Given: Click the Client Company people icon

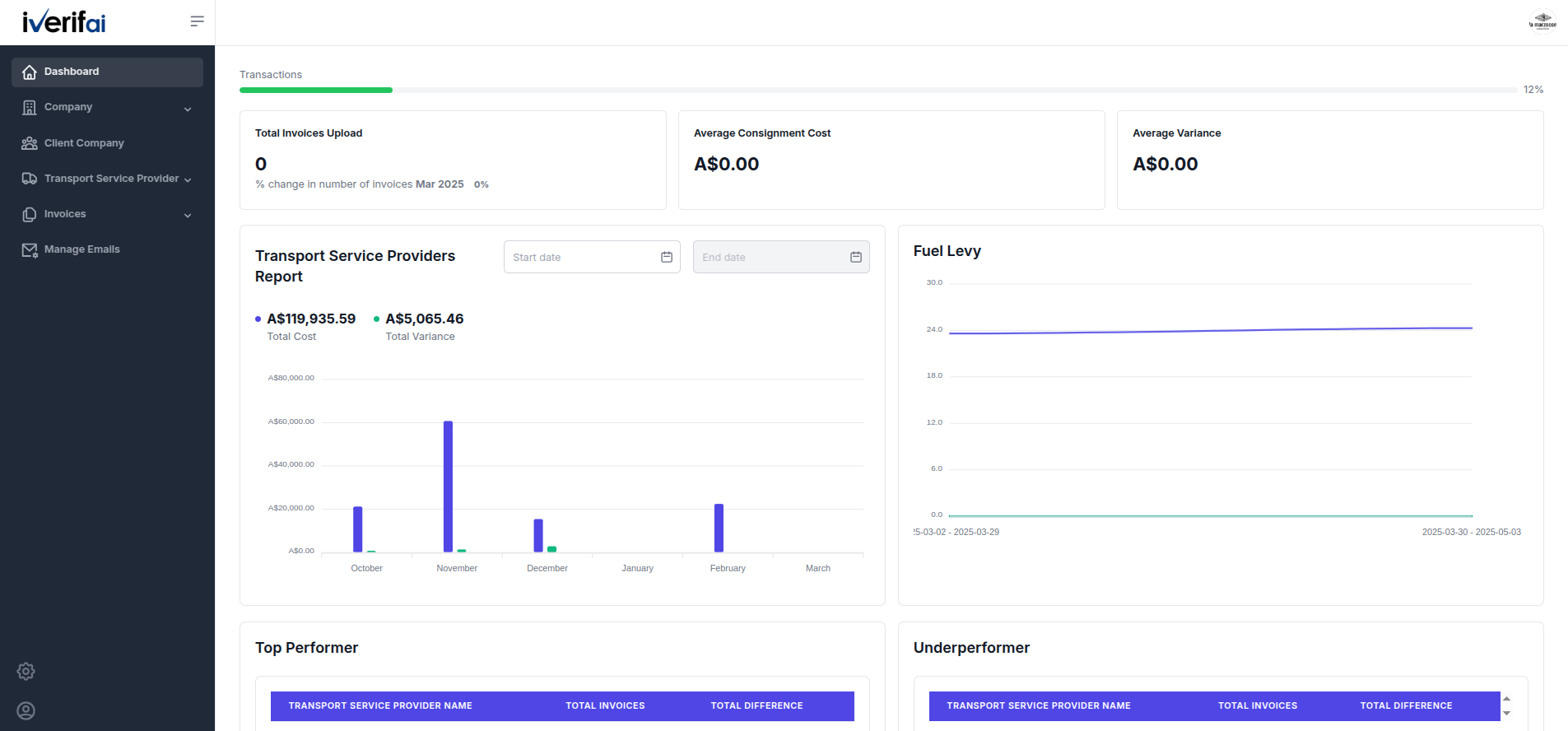Looking at the screenshot, I should [30, 143].
